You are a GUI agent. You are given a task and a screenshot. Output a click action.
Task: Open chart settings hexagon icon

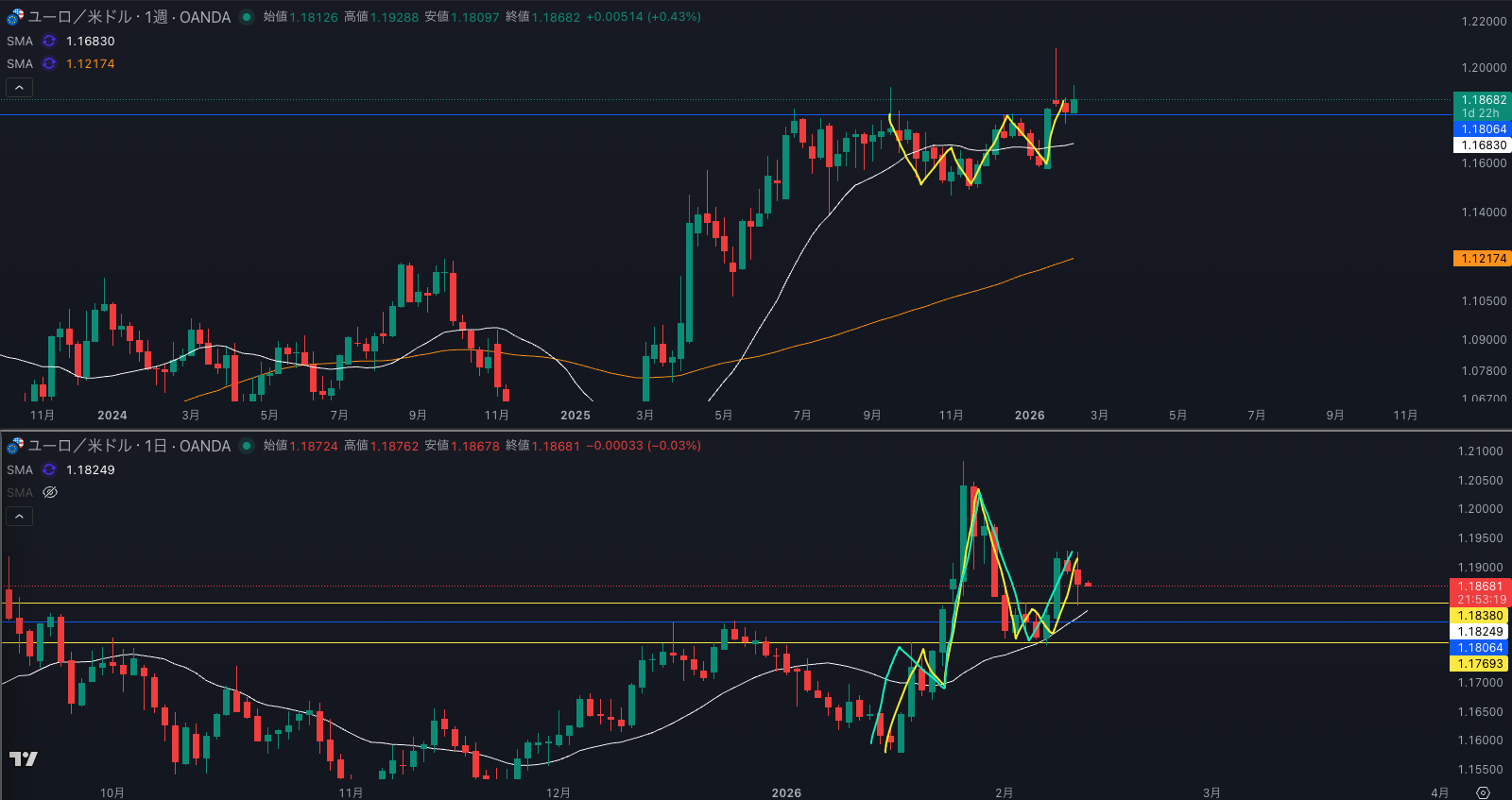pyautogui.click(x=1483, y=792)
